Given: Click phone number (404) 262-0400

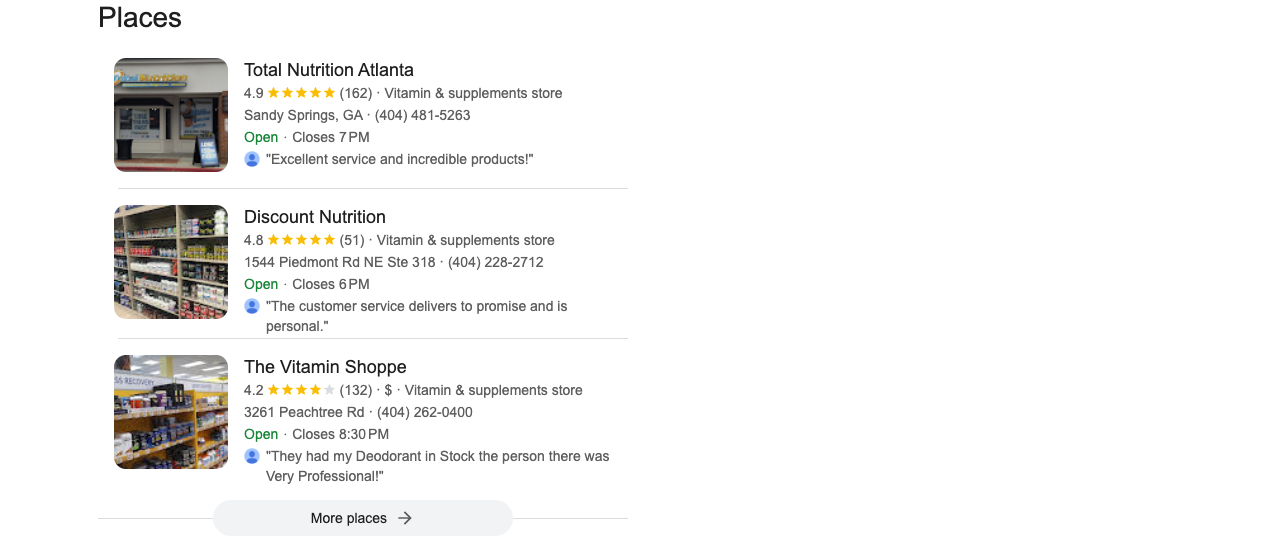Looking at the screenshot, I should tap(425, 412).
